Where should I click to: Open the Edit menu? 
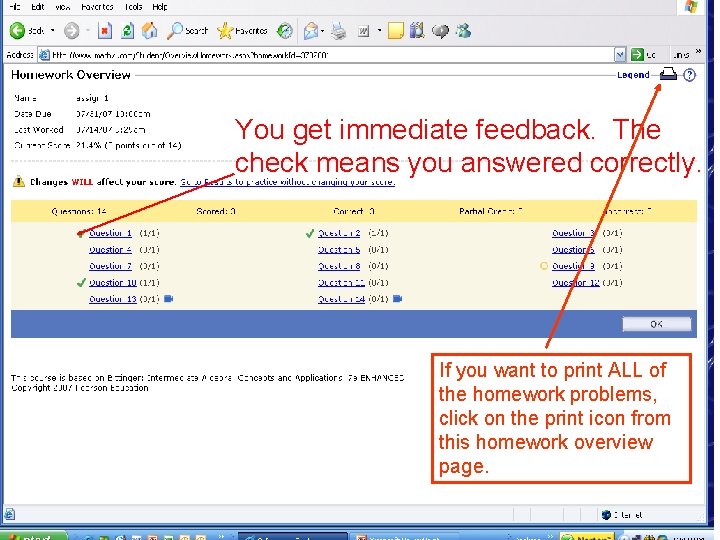point(38,6)
